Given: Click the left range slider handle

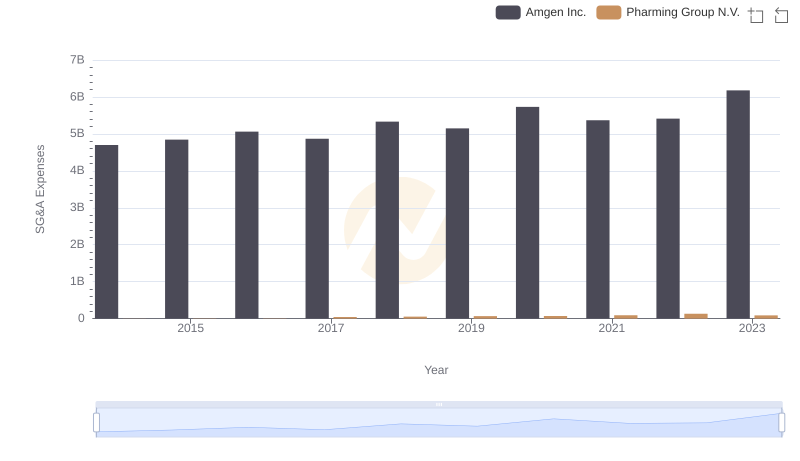Looking at the screenshot, I should pos(96,422).
